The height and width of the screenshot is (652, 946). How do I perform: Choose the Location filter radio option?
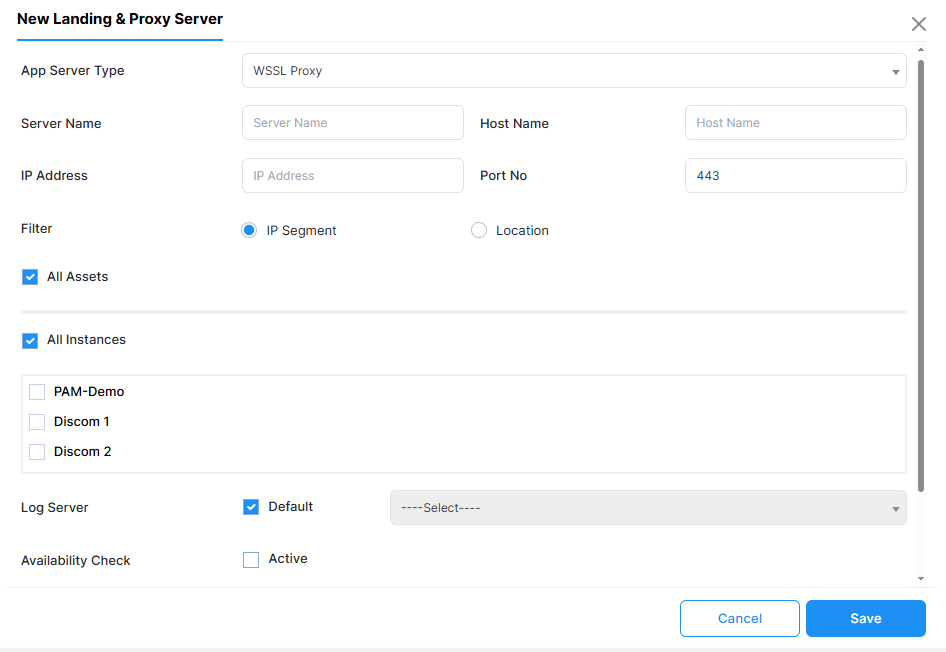(479, 230)
